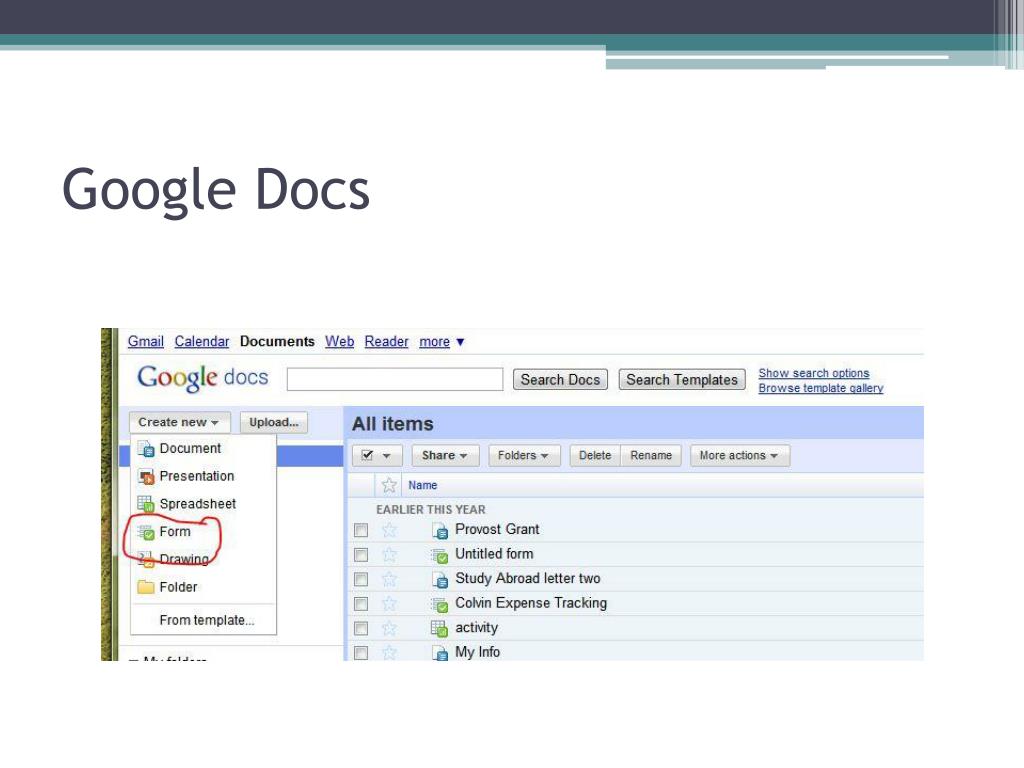
Task: Open the Web link
Action: coord(340,342)
